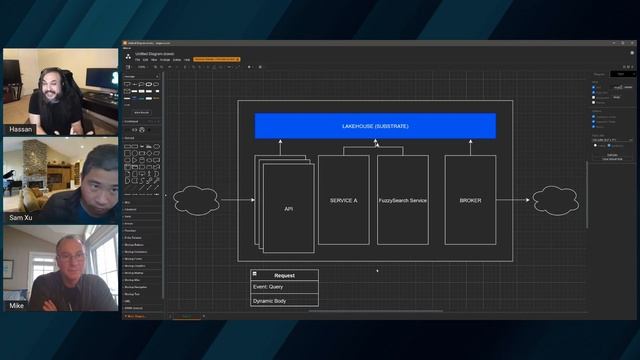Select the Triangle shape in General
The image size is (640, 360).
tap(135, 160)
